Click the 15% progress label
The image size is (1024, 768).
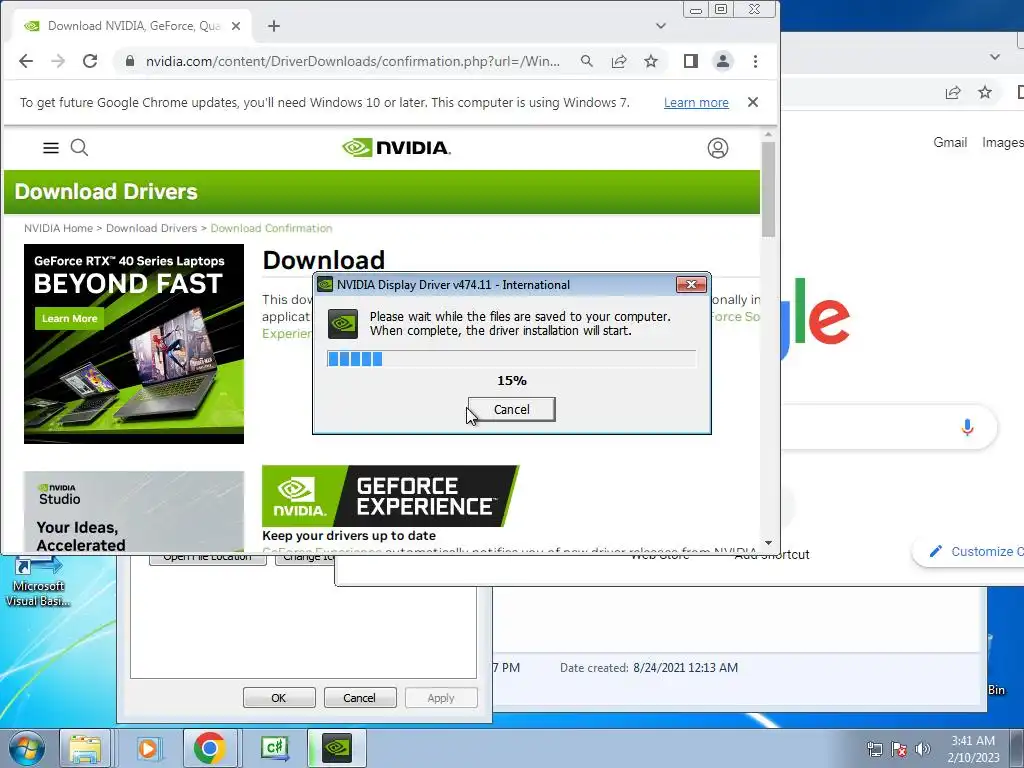511,381
